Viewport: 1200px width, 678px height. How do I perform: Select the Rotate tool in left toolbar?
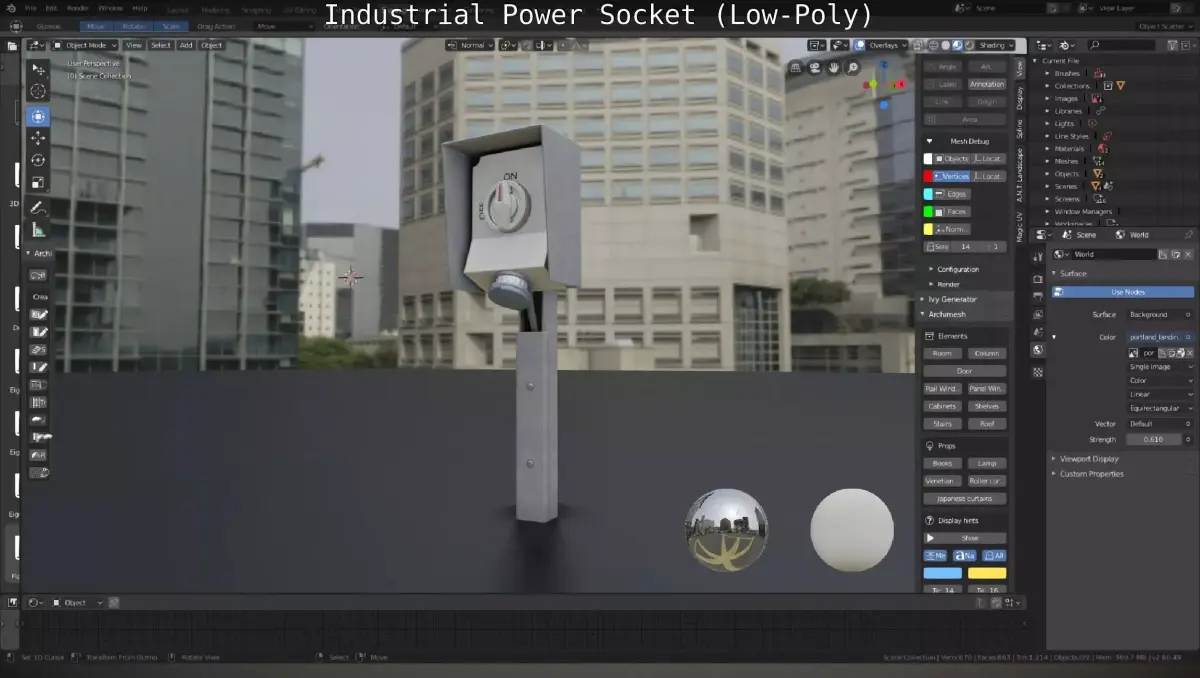tap(38, 160)
